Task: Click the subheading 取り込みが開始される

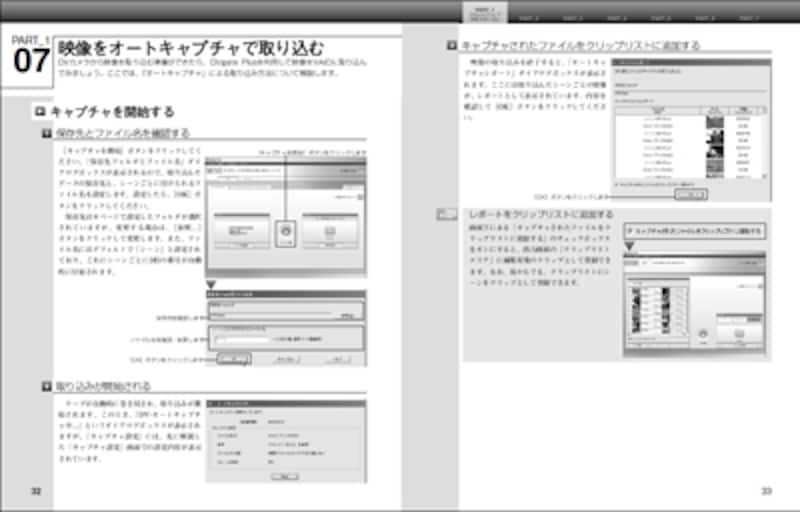Action: pyautogui.click(x=103, y=386)
